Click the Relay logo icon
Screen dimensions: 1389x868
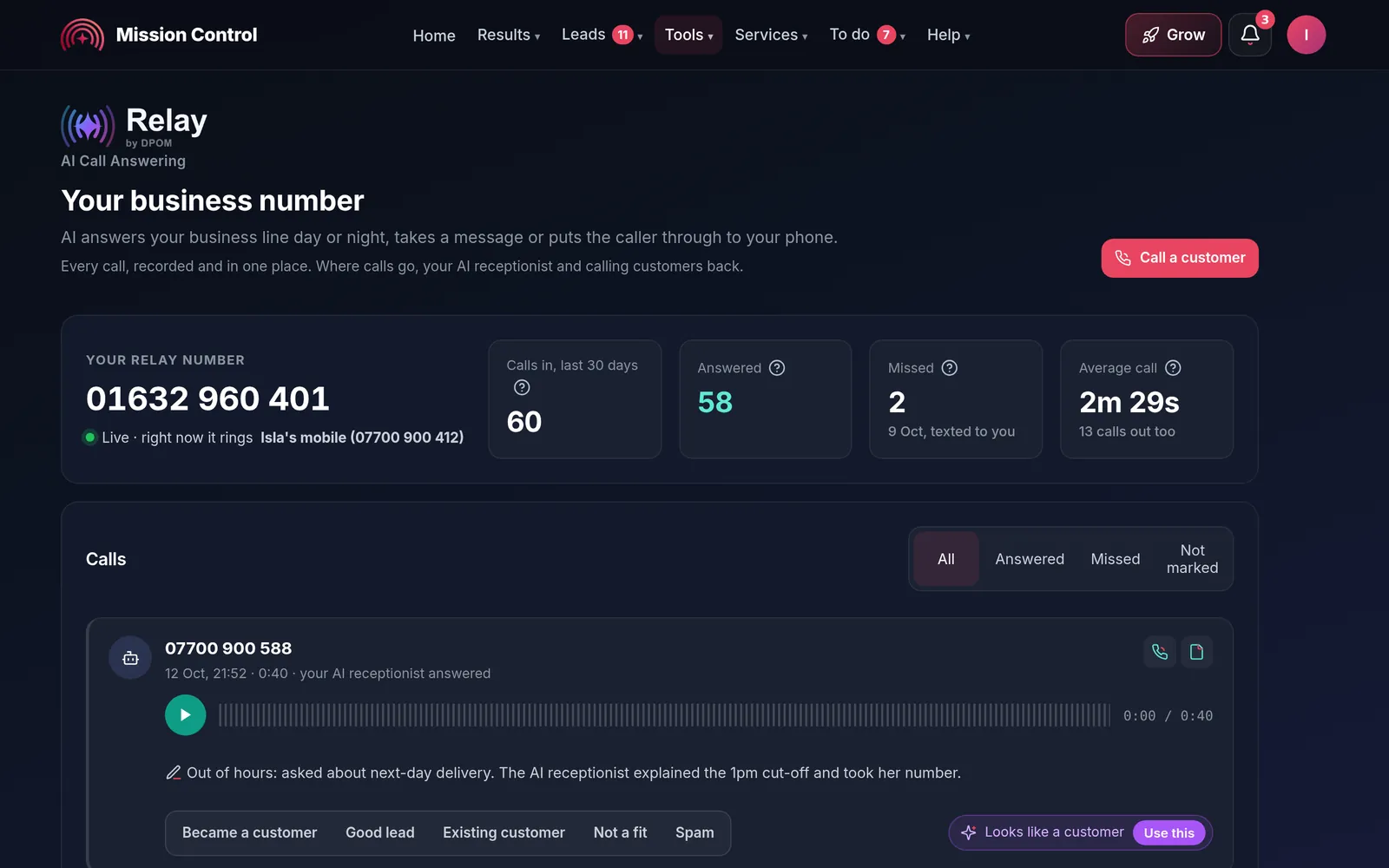[x=88, y=127]
